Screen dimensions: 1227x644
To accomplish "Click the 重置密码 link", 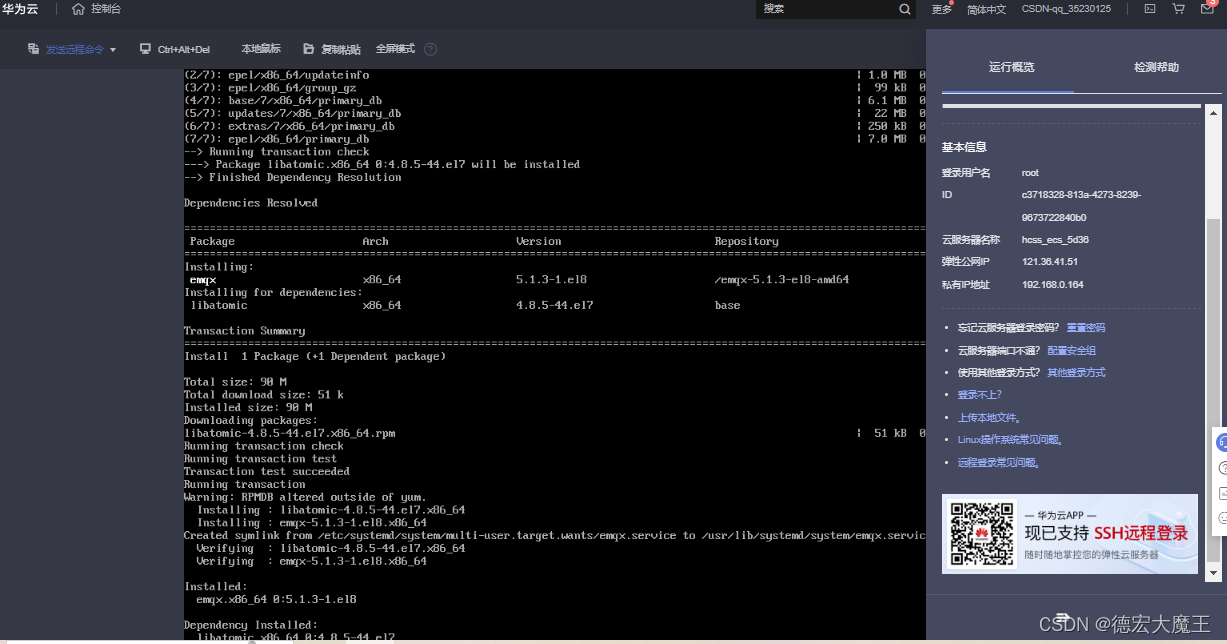I will (1086, 328).
